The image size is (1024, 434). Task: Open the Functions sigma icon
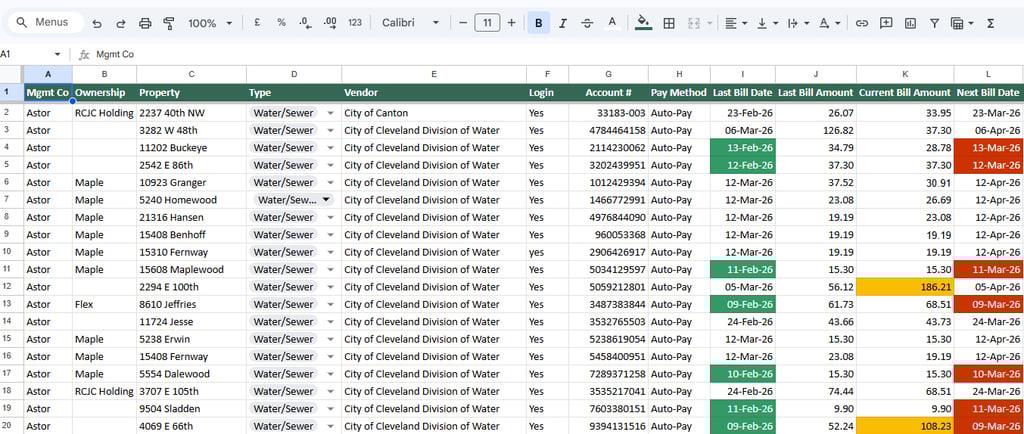click(991, 23)
